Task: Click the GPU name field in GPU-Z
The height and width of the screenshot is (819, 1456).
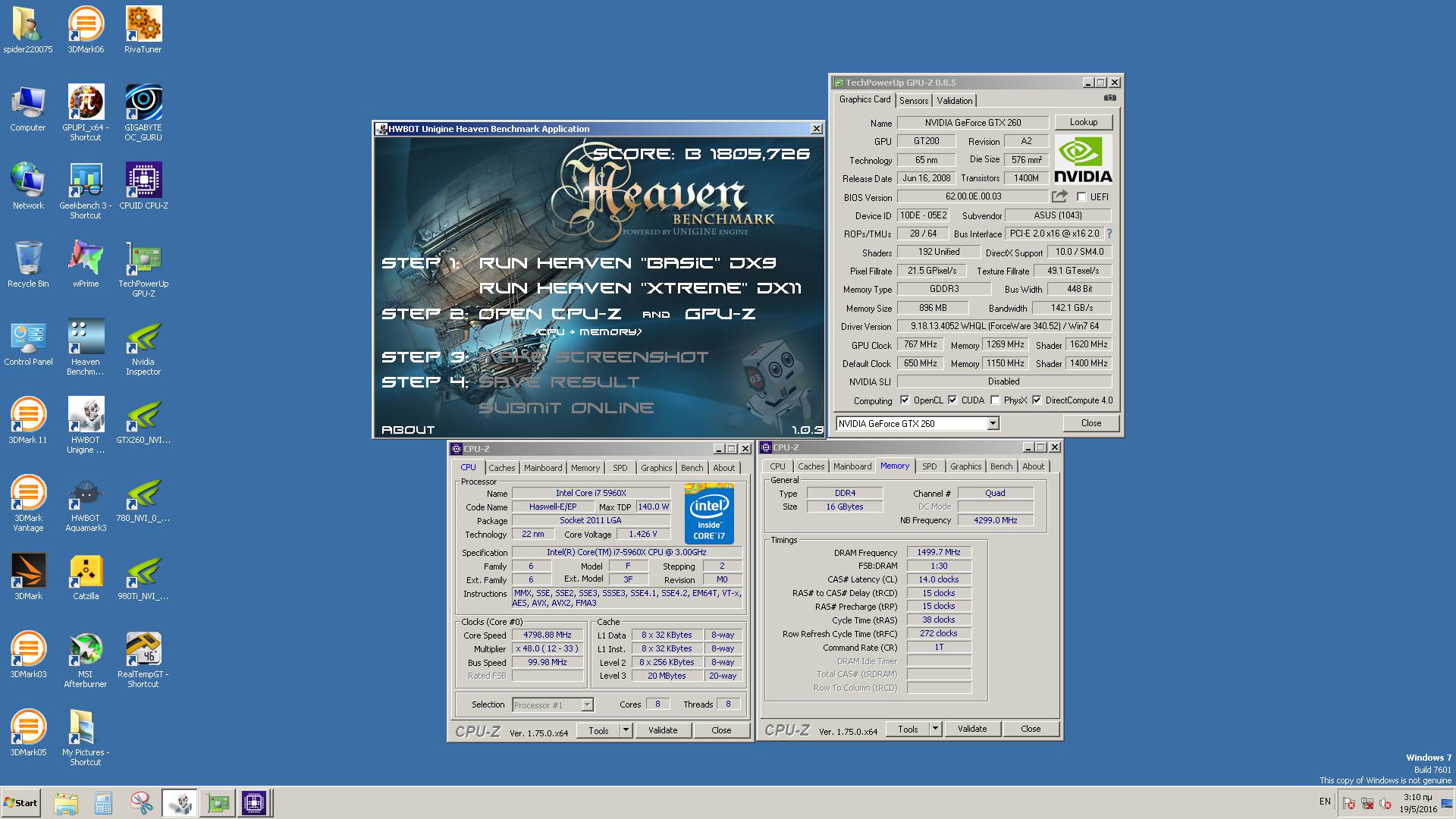Action: coord(973,122)
